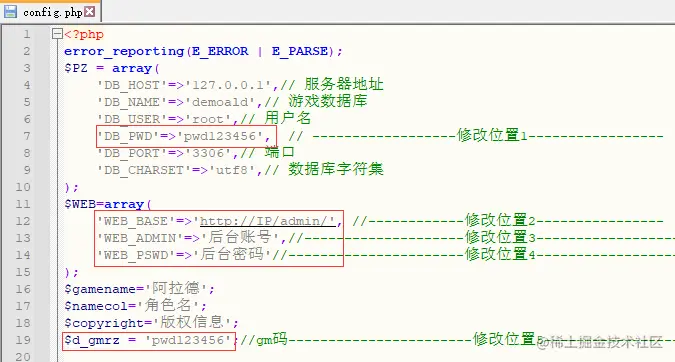Screen dimensions: 675x362
Task: Click the 'WEB_BASE' key
Action: [136, 221]
